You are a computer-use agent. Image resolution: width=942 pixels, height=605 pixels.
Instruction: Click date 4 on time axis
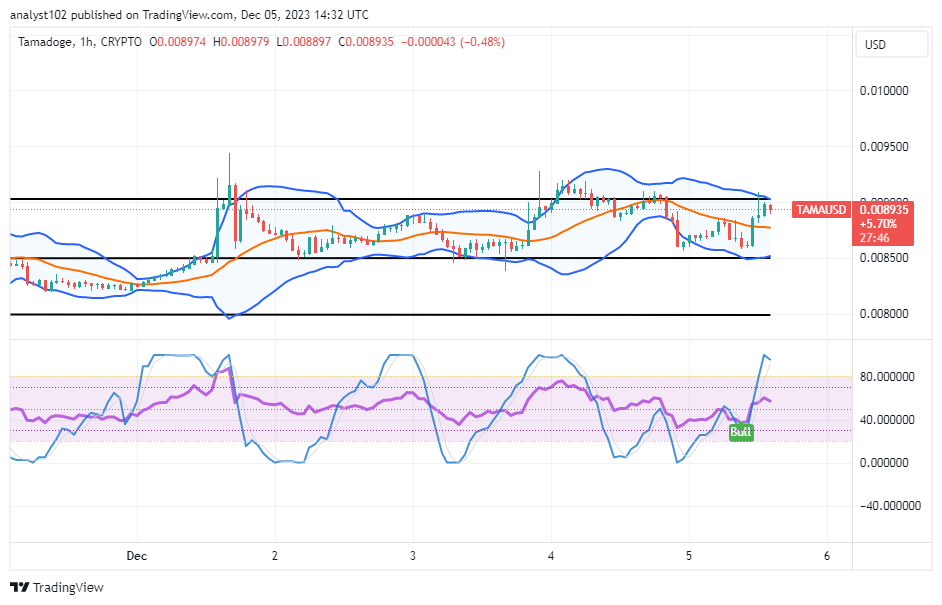tap(551, 556)
